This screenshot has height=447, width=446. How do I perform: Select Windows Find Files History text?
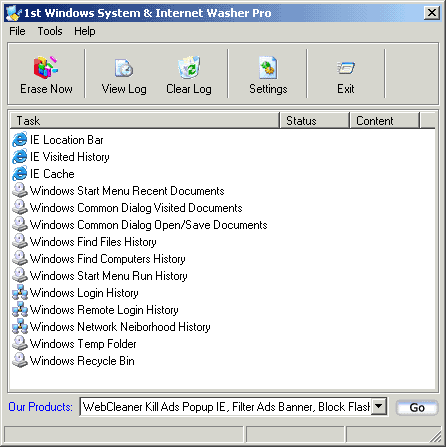[93, 242]
